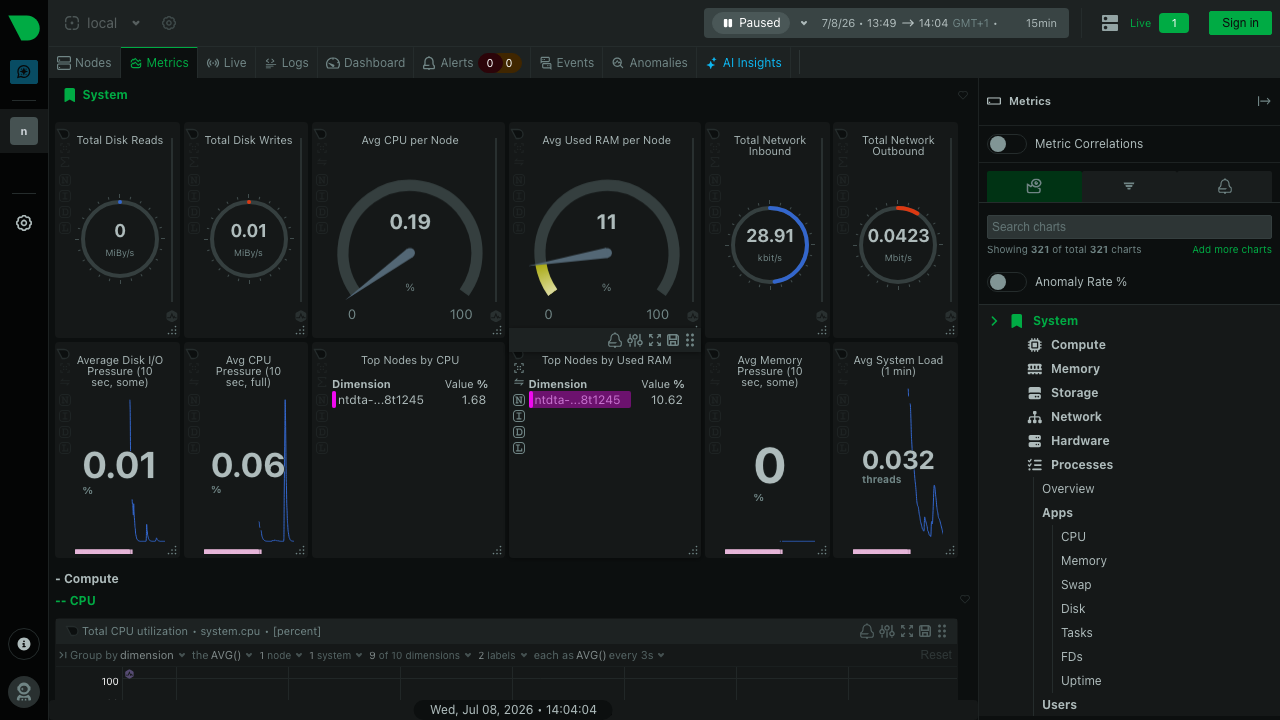Select the 'n' space avatar

pos(24,131)
